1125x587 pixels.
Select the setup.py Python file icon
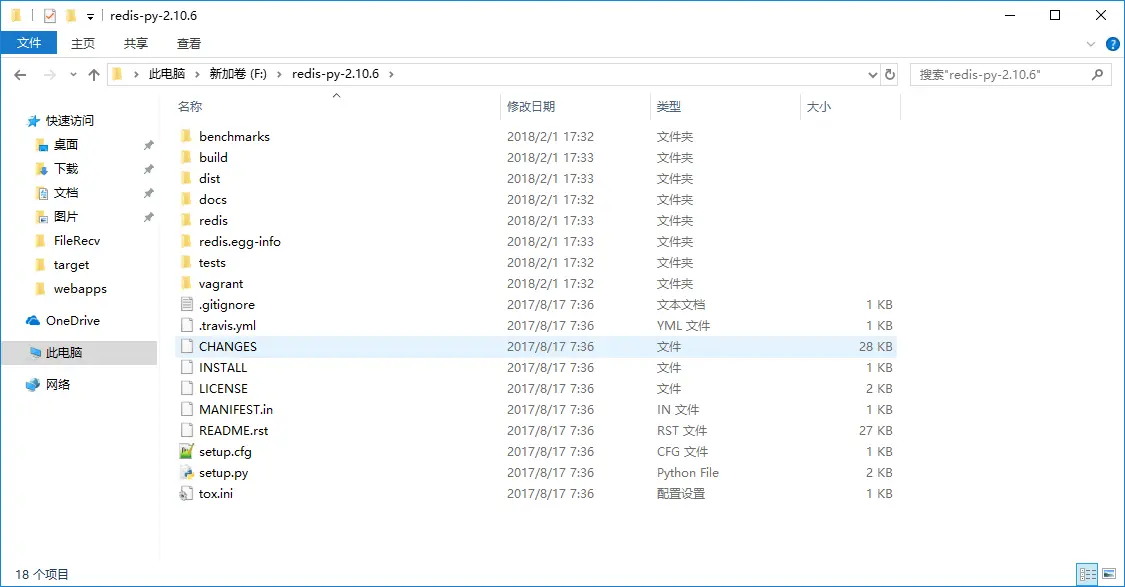(x=187, y=472)
